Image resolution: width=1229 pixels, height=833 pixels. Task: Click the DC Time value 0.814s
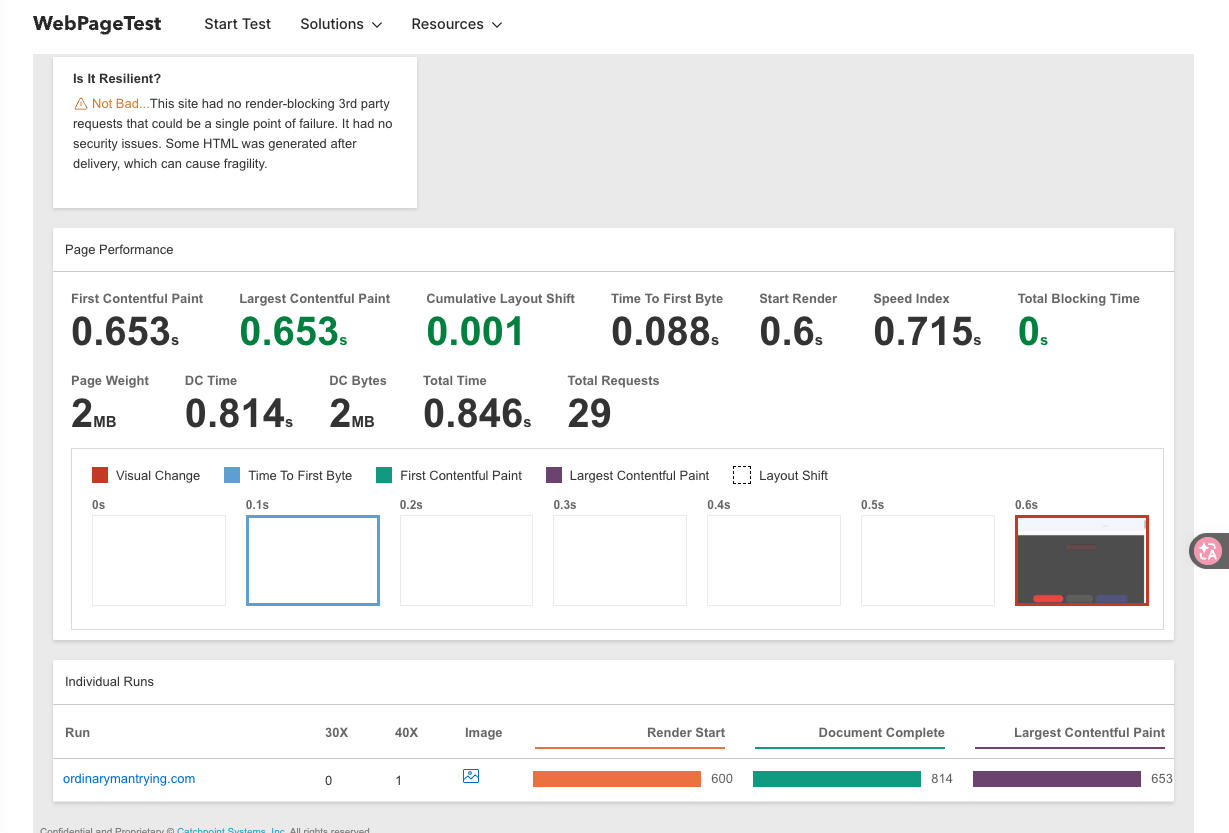tap(239, 413)
